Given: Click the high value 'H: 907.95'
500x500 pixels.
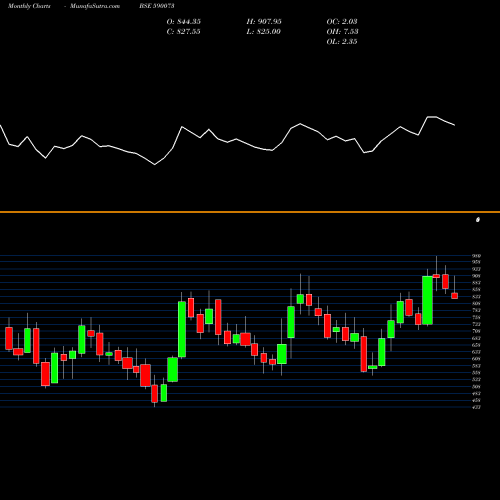Looking at the screenshot, I should tap(264, 21).
